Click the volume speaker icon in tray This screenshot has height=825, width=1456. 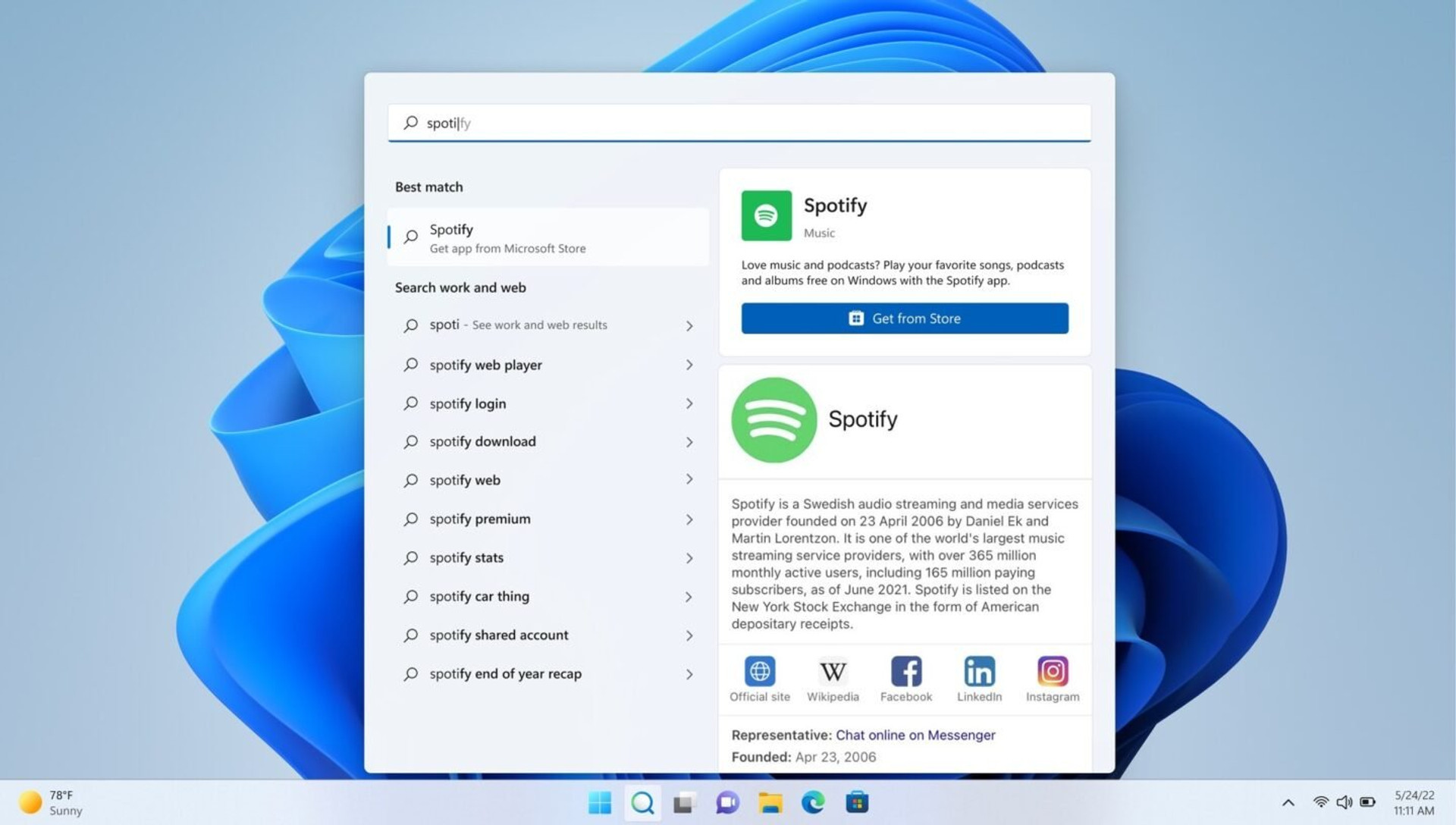pos(1344,802)
